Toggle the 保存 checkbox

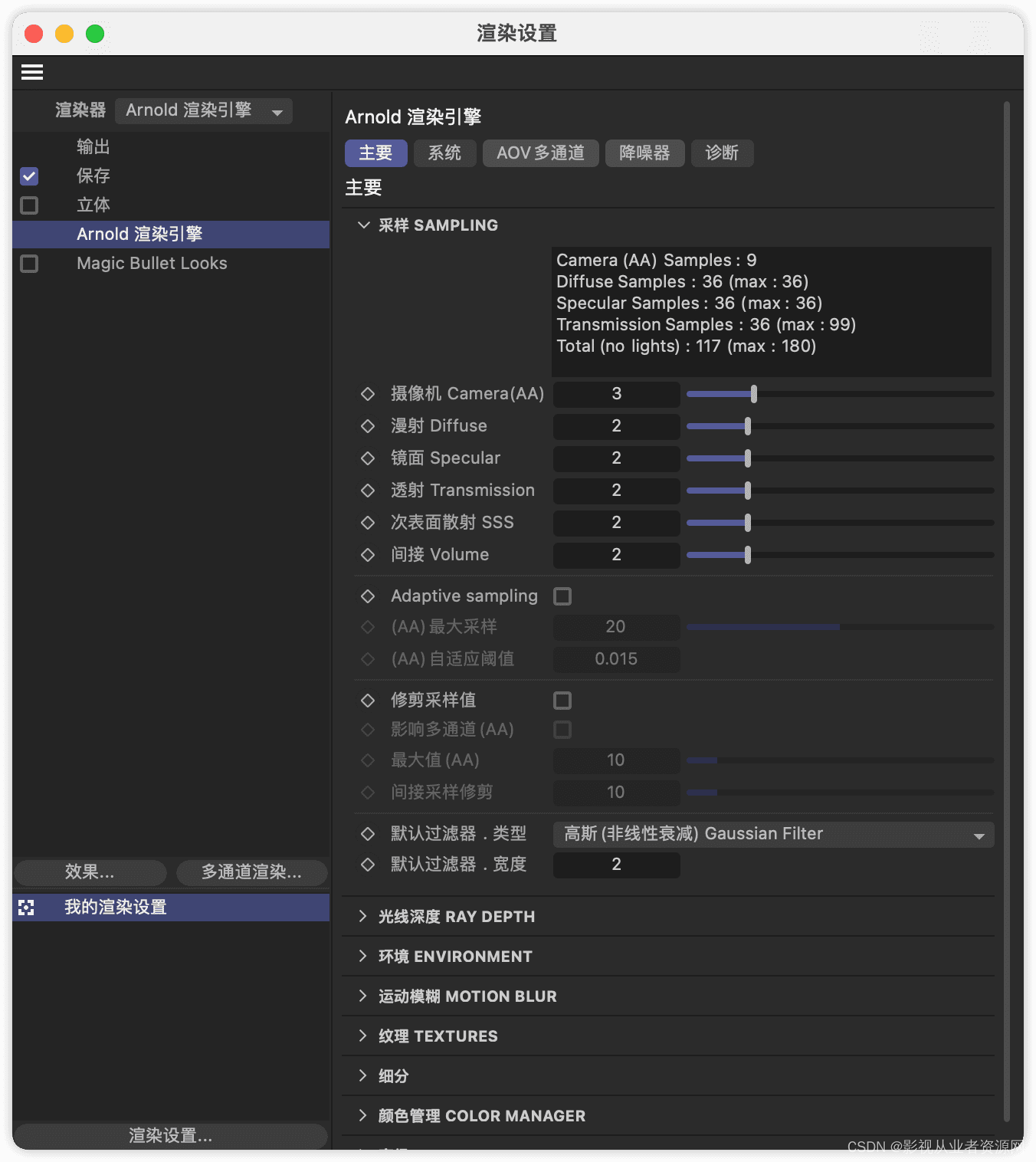29,176
